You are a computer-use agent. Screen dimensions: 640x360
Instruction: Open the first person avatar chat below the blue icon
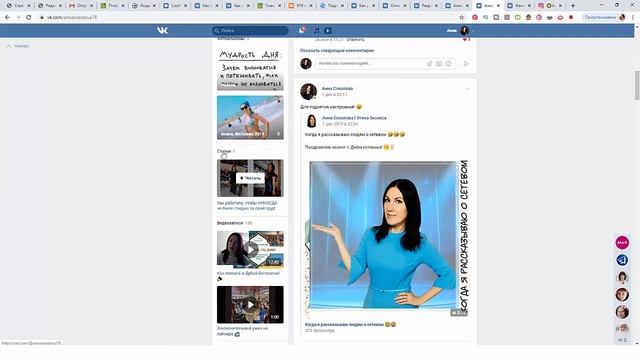coord(622,278)
